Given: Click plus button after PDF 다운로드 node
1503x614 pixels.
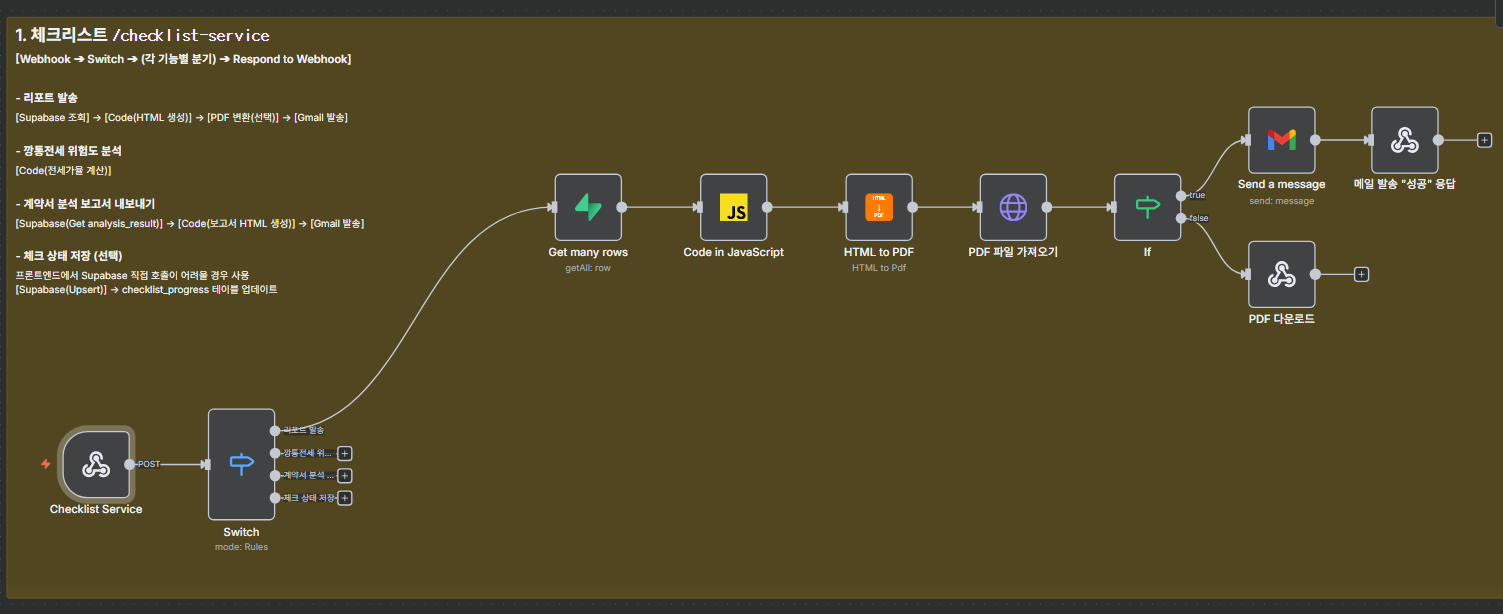Looking at the screenshot, I should pos(1361,274).
